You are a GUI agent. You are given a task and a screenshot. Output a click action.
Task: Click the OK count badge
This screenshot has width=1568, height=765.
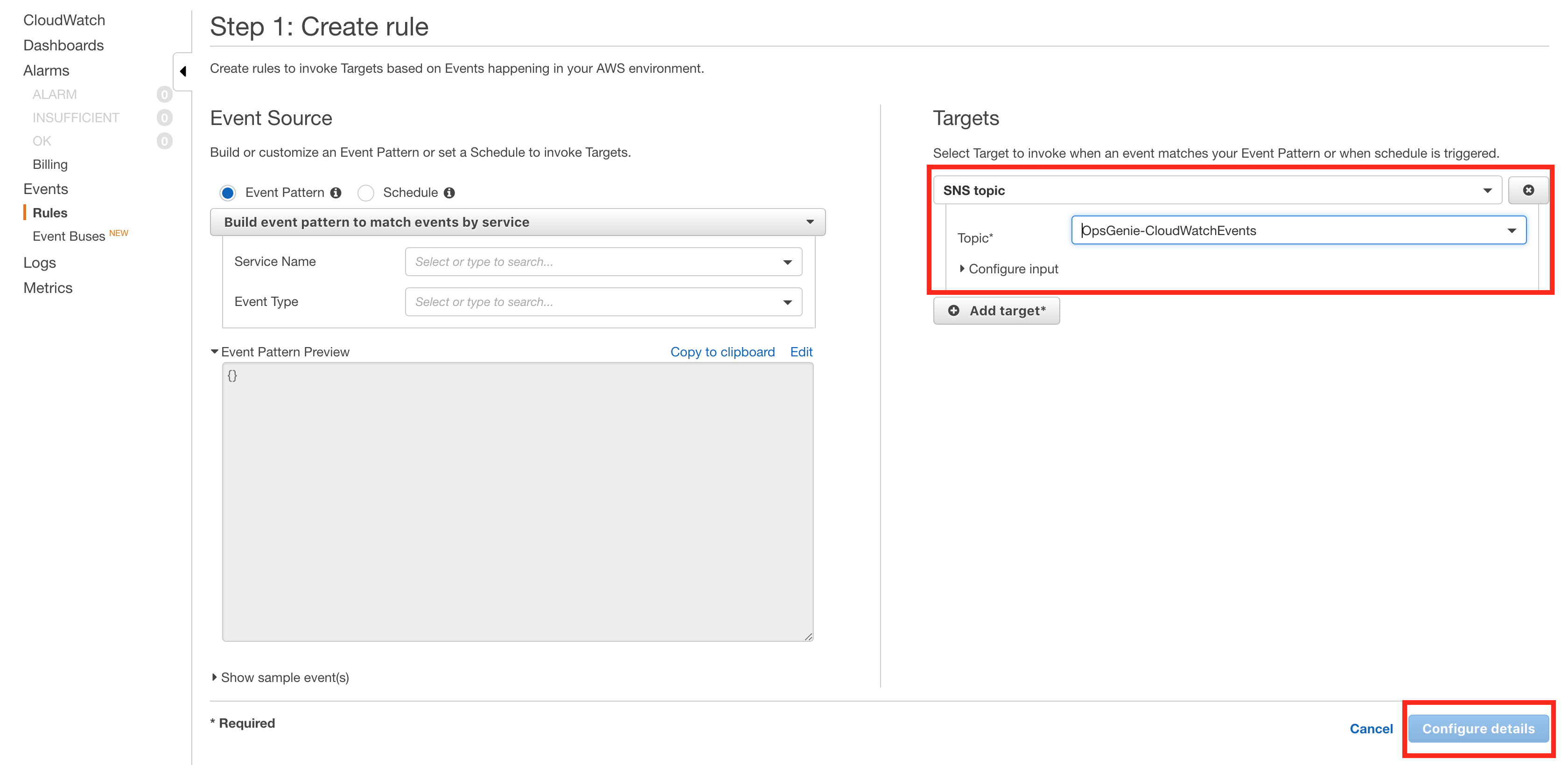pos(164,141)
